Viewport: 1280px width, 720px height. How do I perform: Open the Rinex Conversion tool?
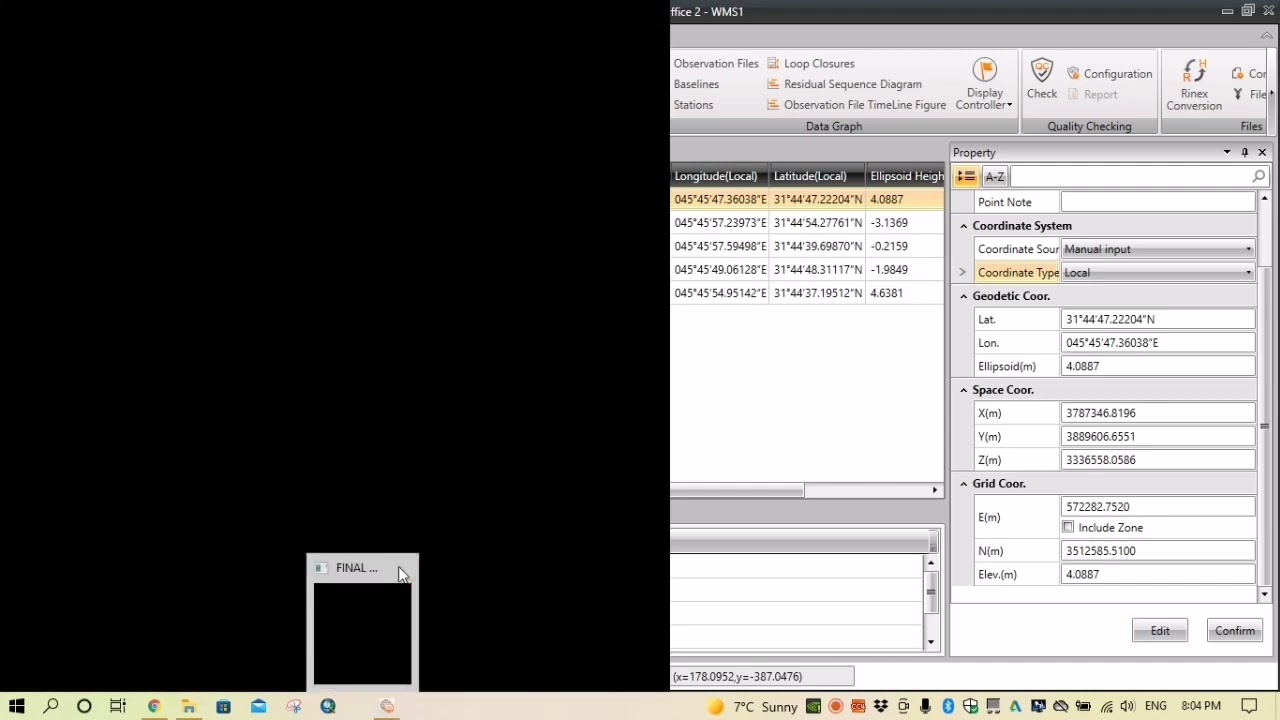[x=1194, y=85]
